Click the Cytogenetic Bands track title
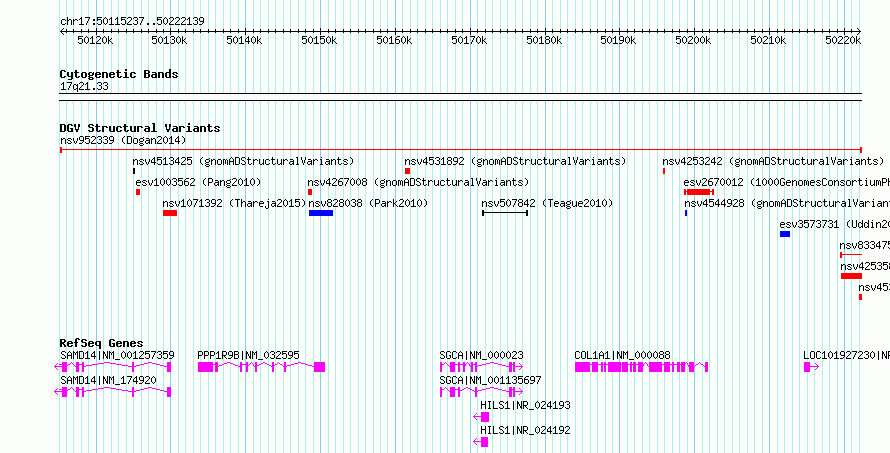 [119, 74]
